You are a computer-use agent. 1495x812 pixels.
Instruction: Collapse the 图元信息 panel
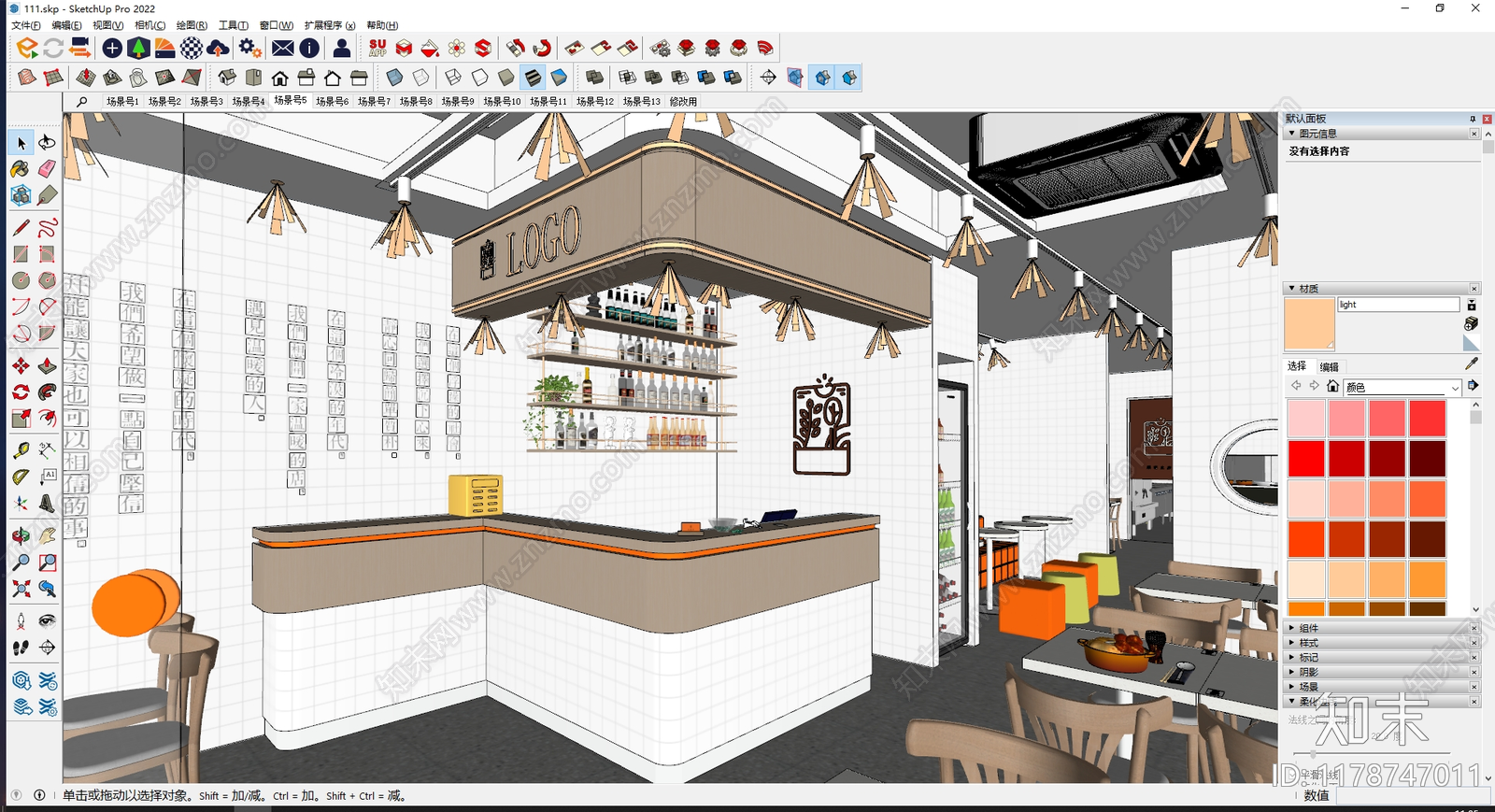pyautogui.click(x=1292, y=134)
